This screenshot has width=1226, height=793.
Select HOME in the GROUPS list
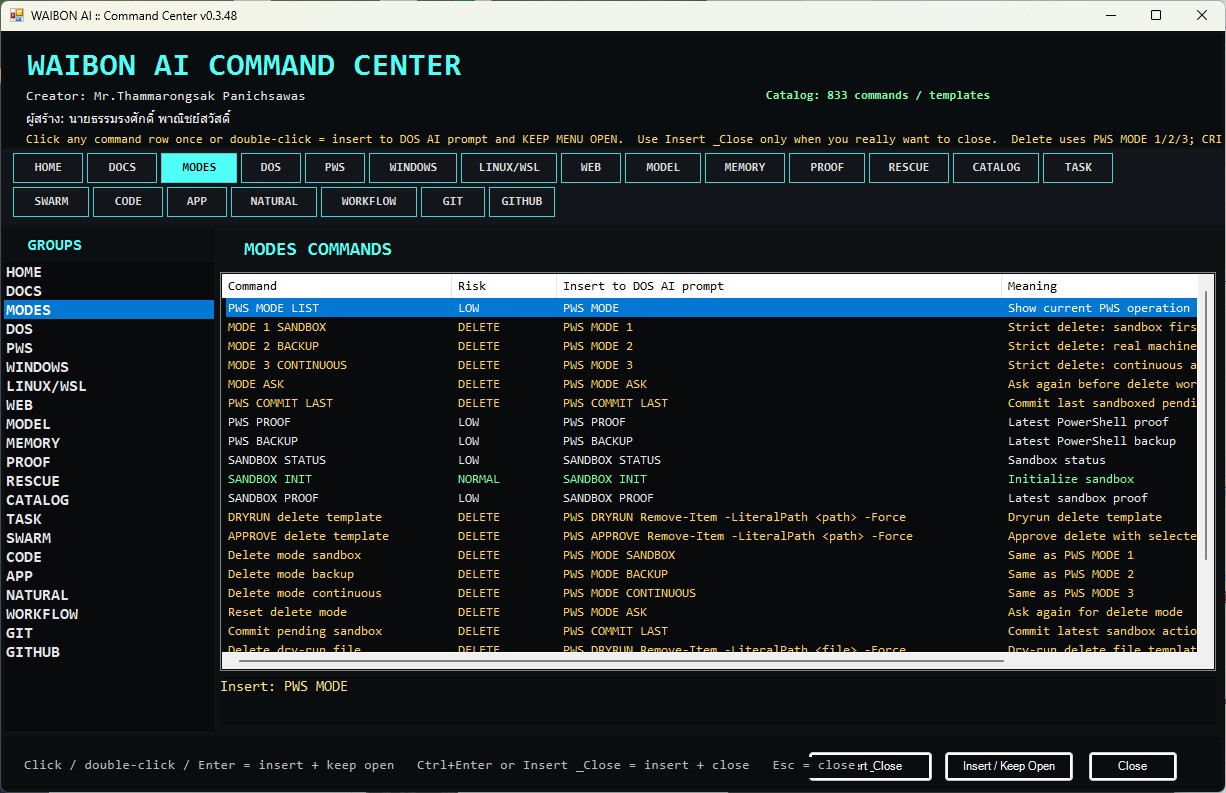coord(108,272)
